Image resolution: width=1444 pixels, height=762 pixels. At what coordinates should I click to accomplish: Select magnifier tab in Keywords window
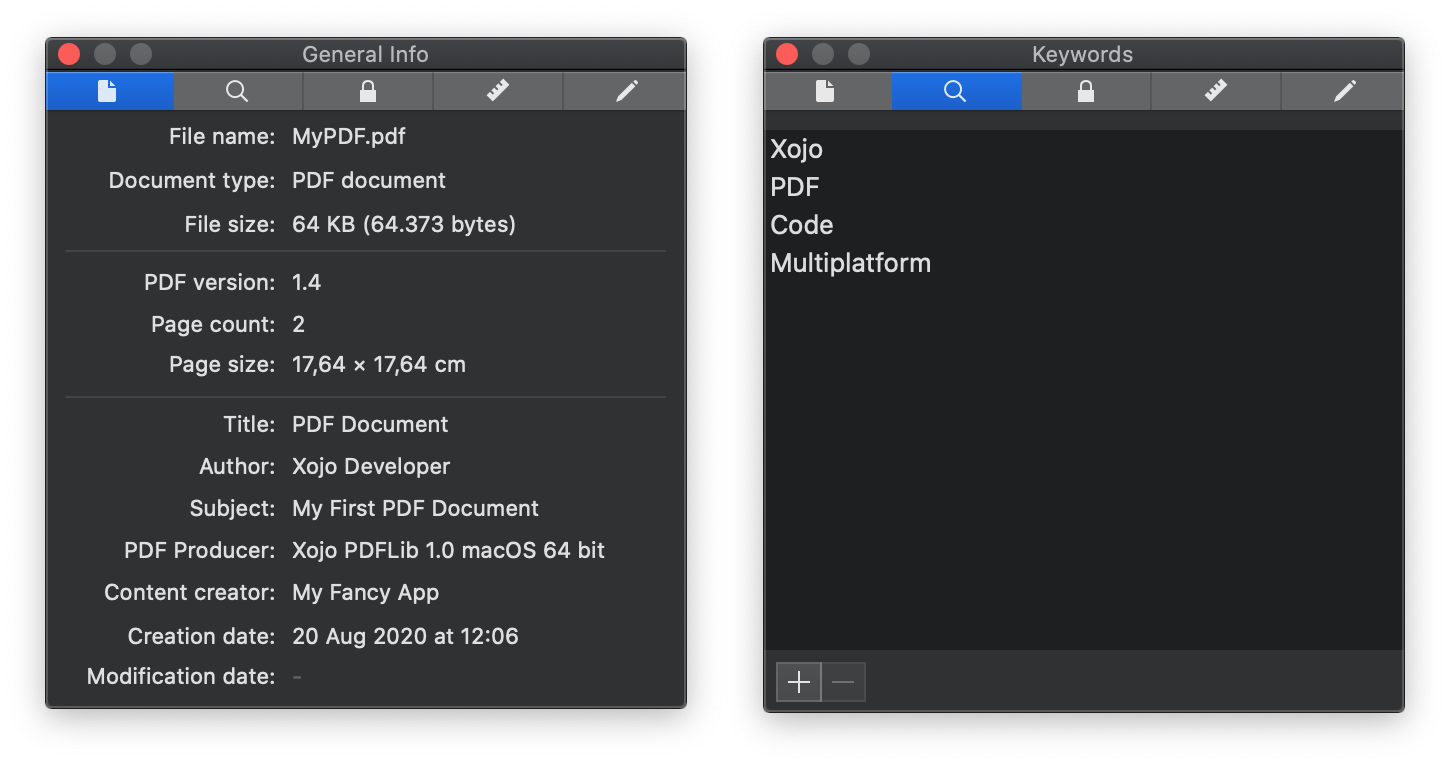click(x=956, y=91)
